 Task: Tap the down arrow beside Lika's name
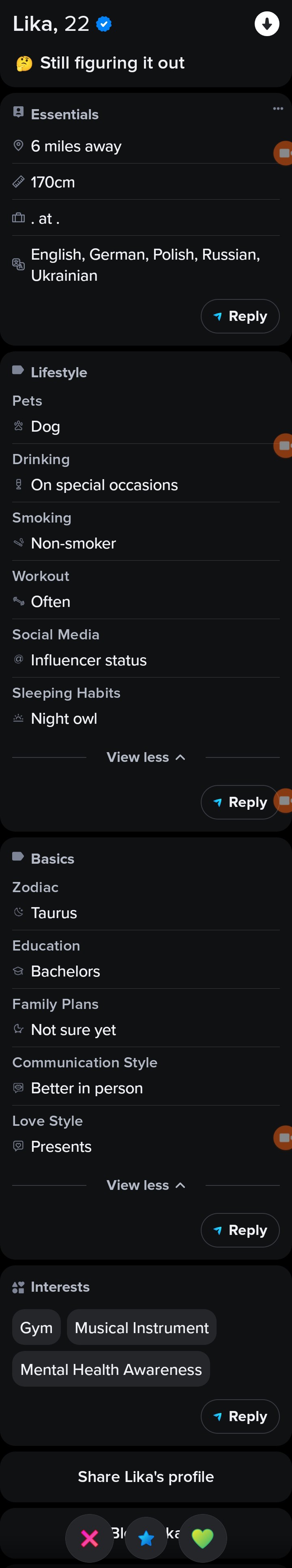click(266, 24)
